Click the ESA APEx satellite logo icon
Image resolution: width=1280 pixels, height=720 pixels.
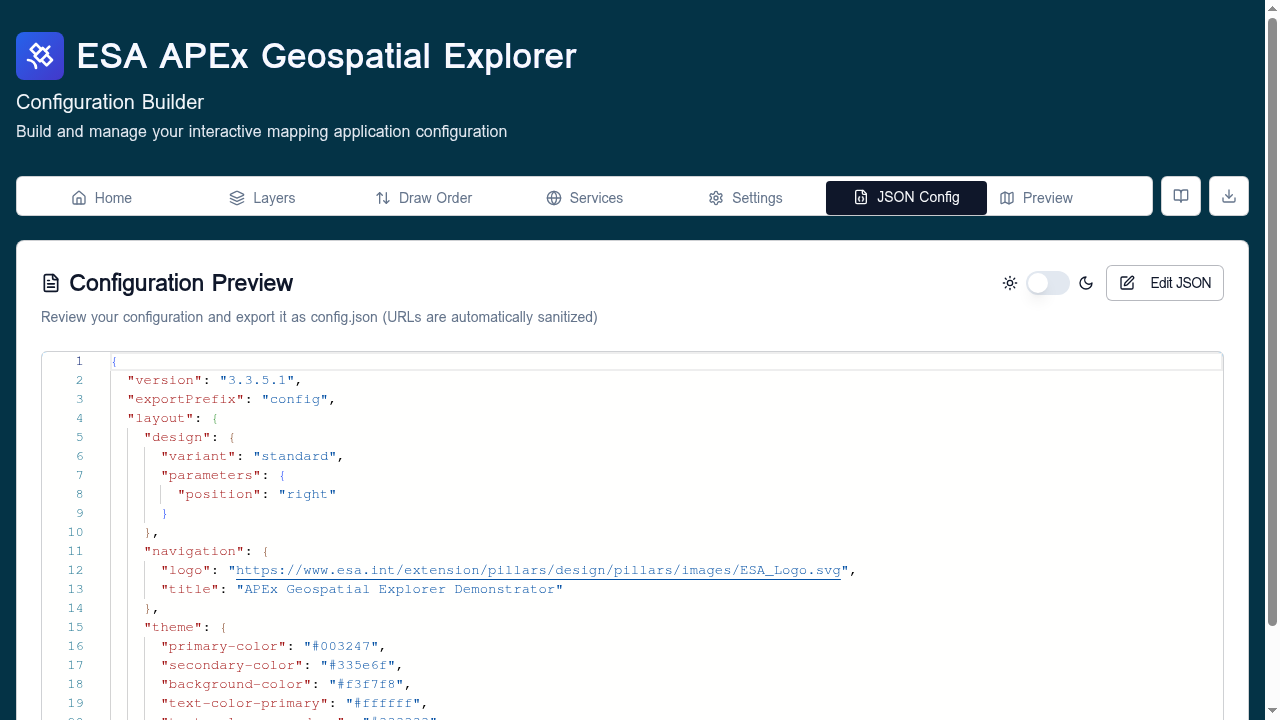point(40,56)
